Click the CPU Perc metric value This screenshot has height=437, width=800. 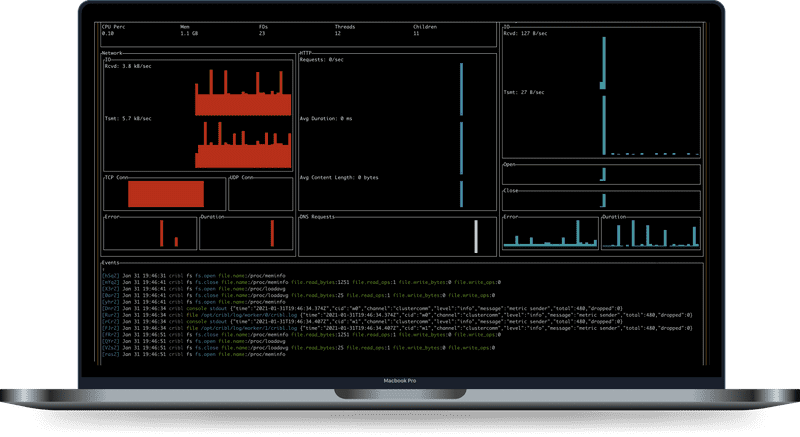(107, 34)
